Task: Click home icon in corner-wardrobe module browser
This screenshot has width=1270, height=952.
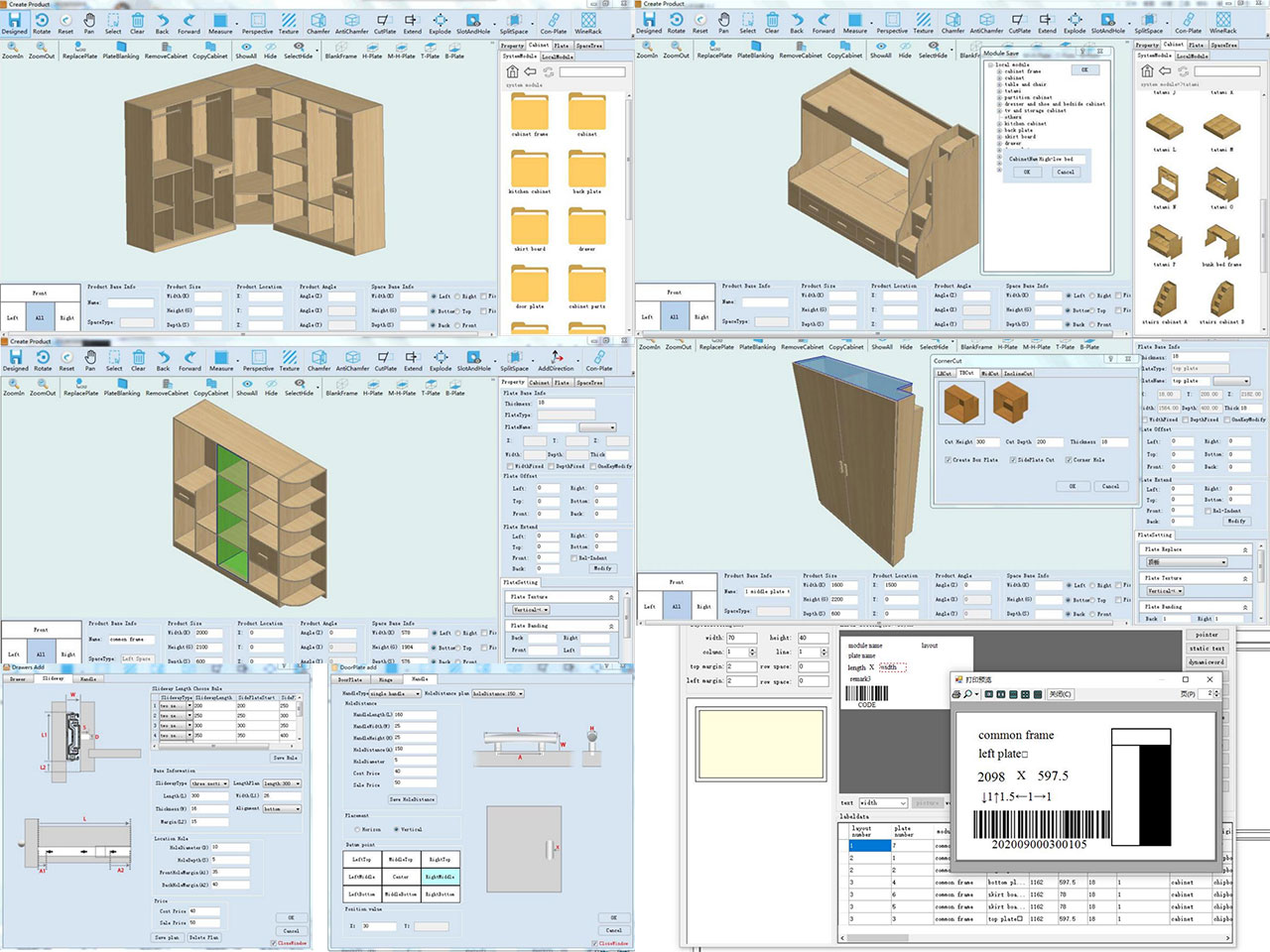Action: click(512, 71)
